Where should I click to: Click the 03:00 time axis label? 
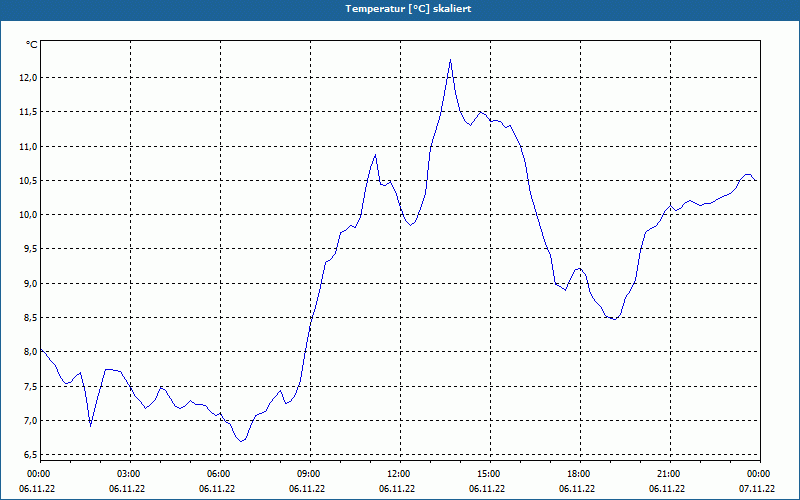click(x=131, y=474)
